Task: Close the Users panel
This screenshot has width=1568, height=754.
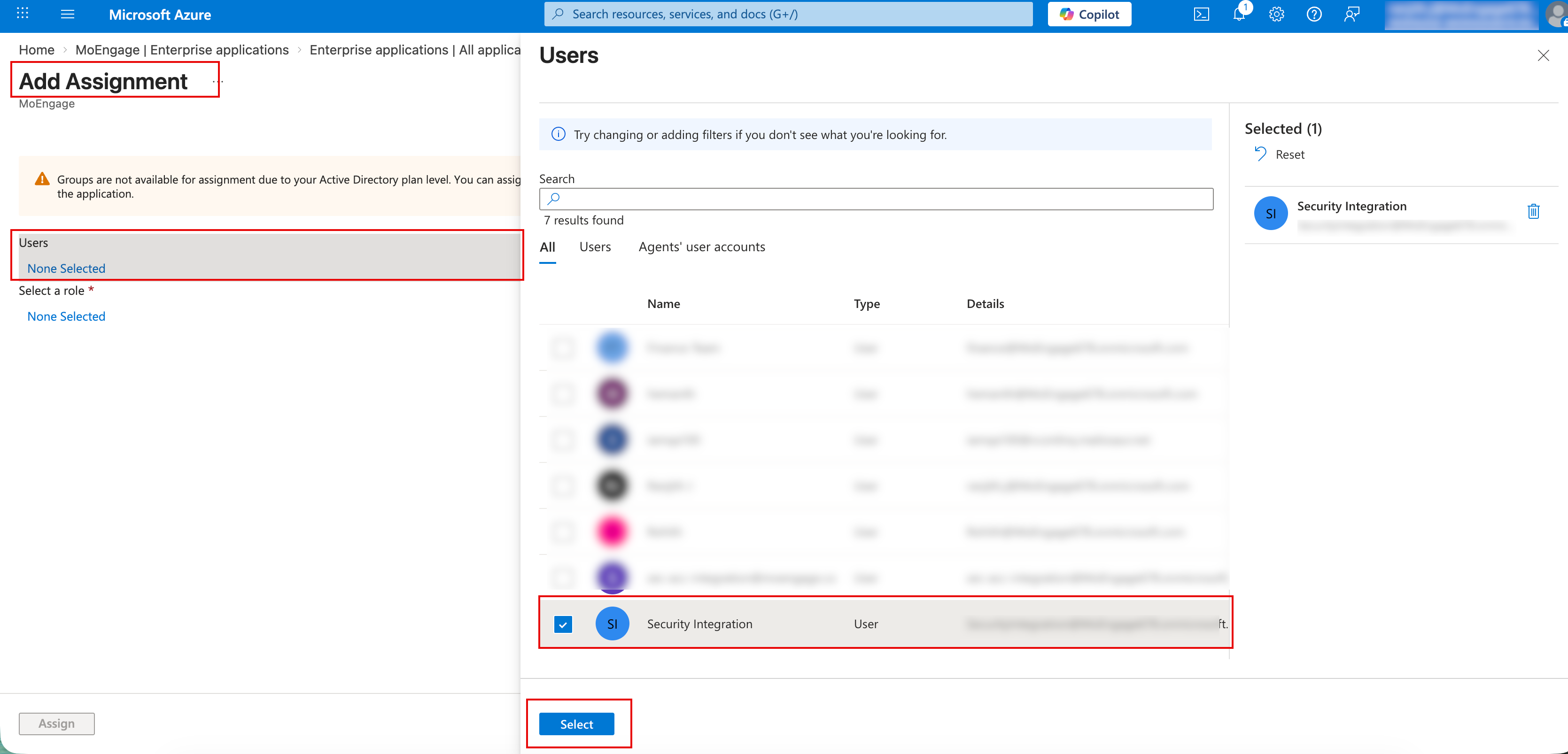Action: pyautogui.click(x=1543, y=56)
